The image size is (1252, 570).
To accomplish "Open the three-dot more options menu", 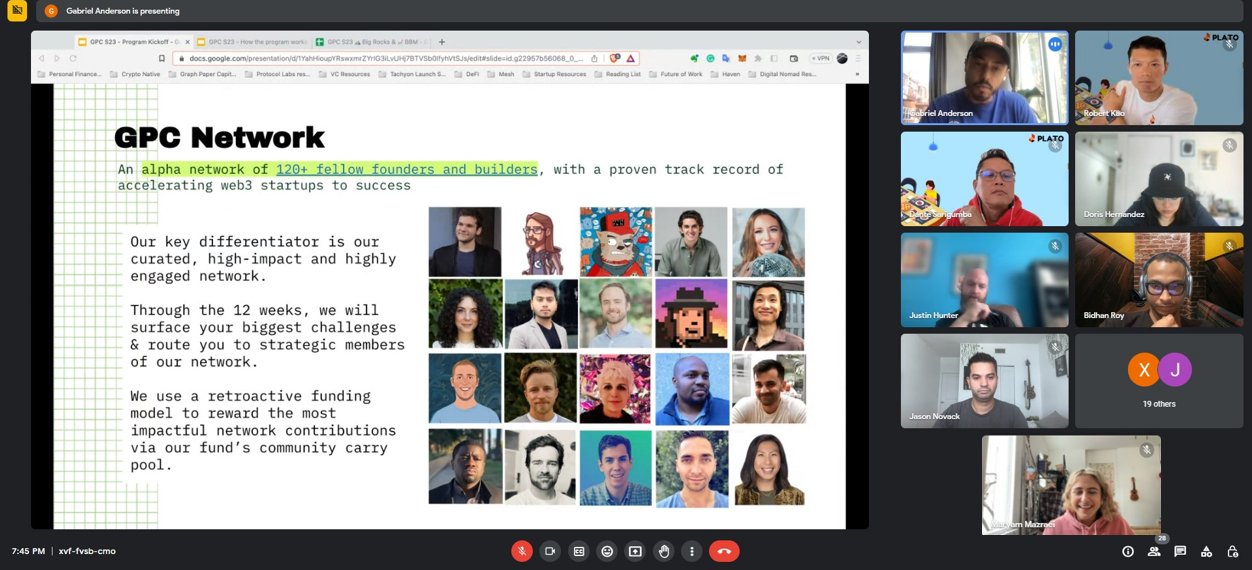I will 691,551.
